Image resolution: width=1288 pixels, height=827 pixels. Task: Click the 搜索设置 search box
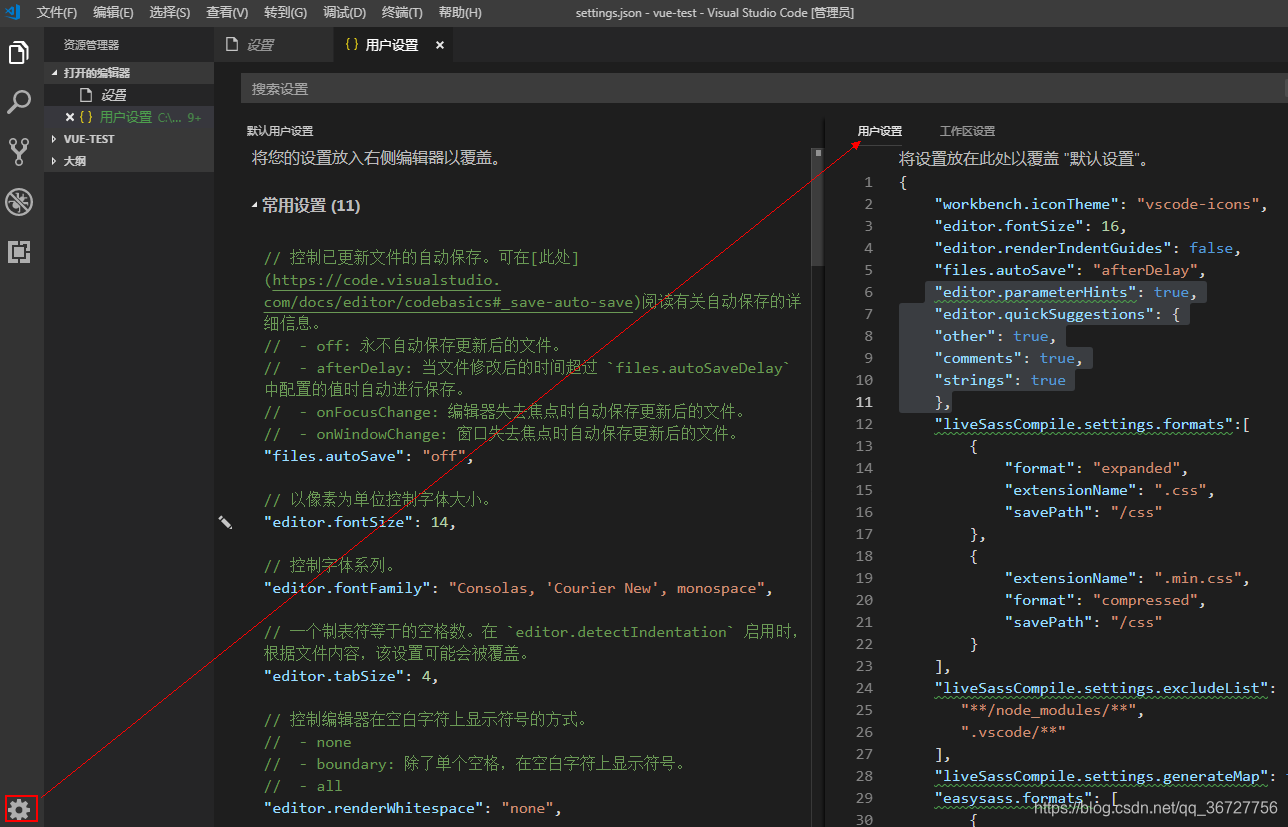point(761,89)
